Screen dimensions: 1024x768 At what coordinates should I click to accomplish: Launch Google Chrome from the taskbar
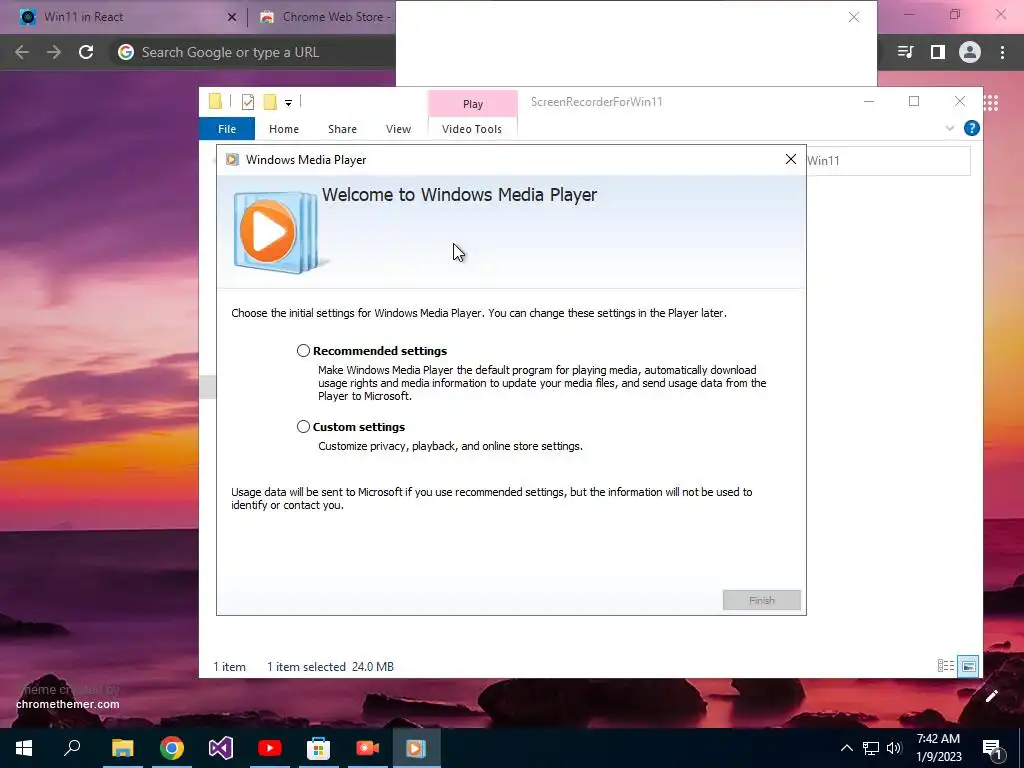172,748
